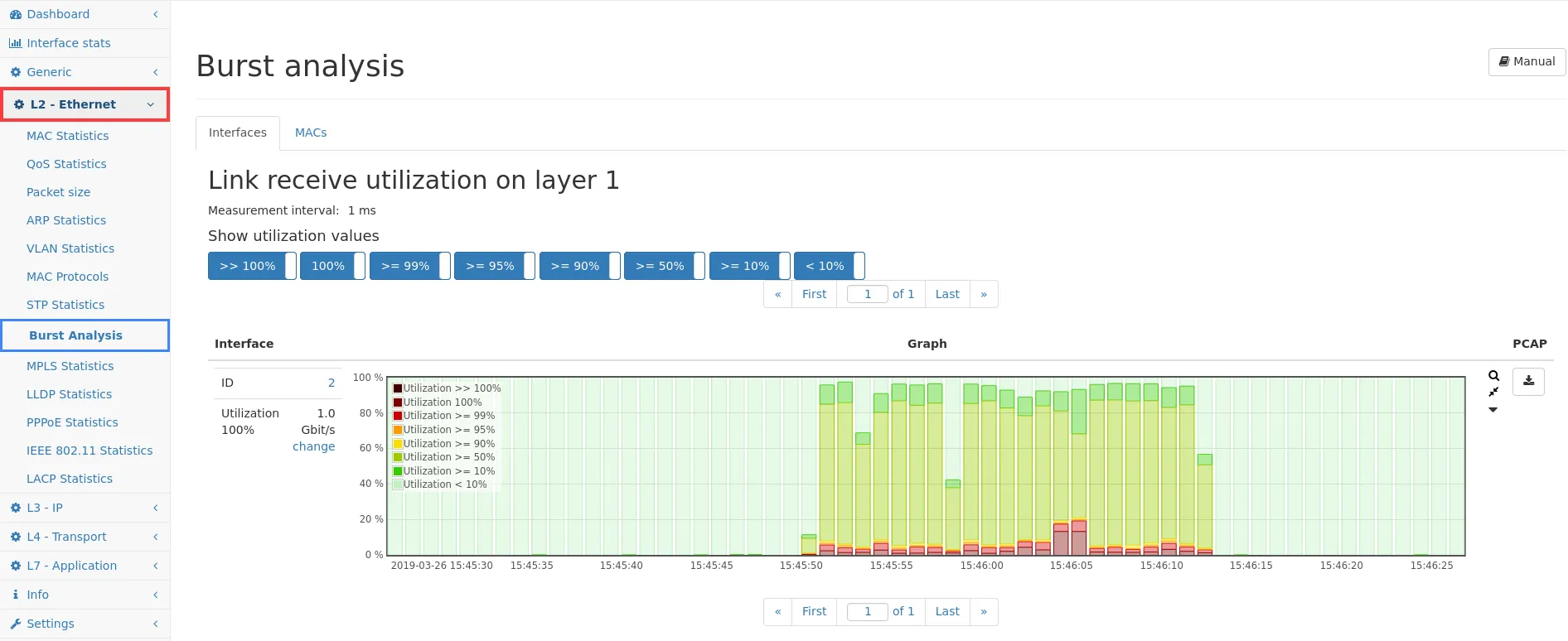Click the Info icon in sidebar

coord(16,595)
